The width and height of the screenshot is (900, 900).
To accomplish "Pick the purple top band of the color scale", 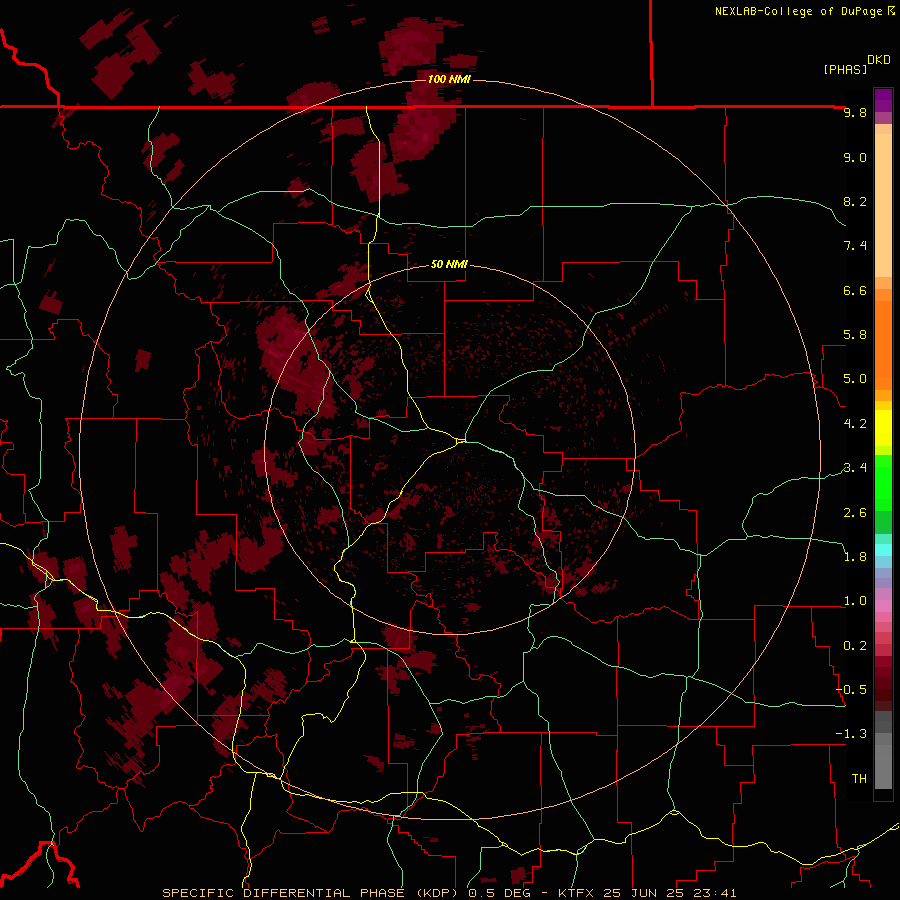I will tap(883, 100).
